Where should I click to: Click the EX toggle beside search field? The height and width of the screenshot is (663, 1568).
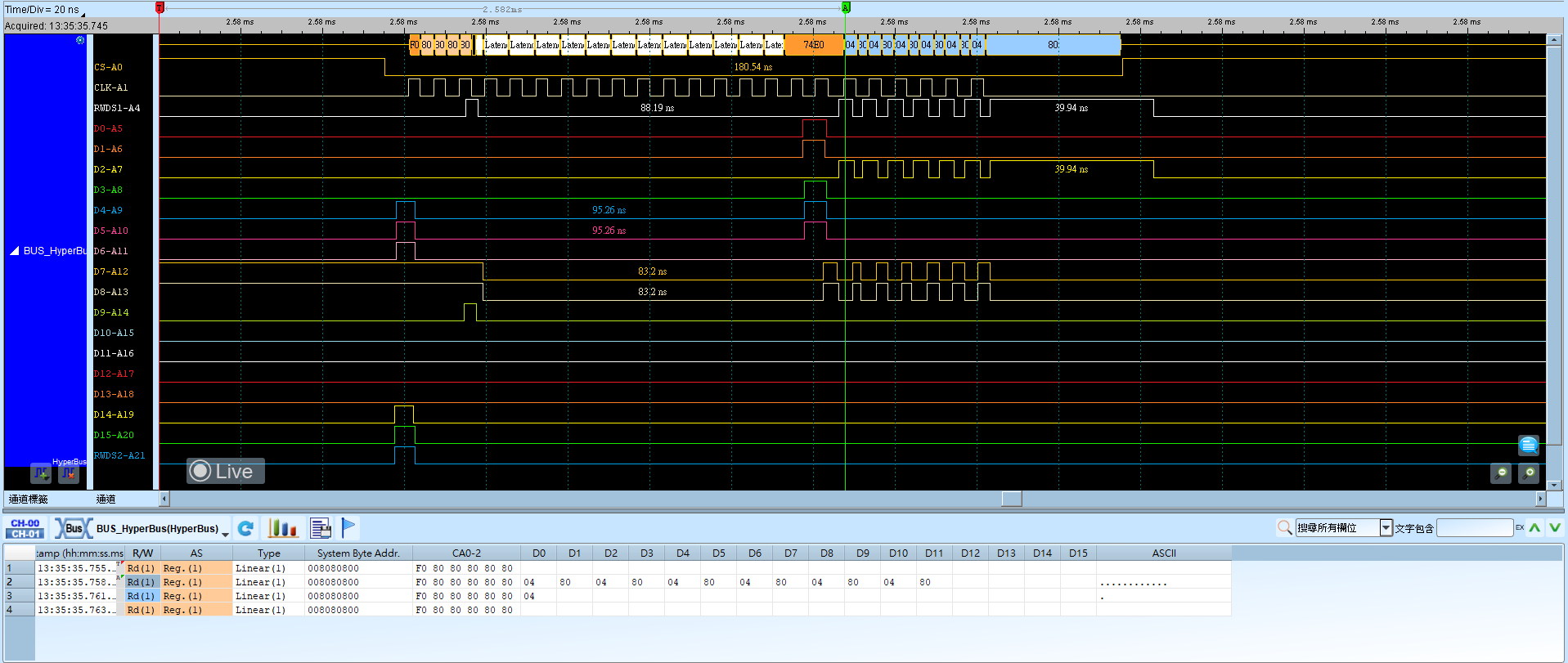[x=1520, y=528]
